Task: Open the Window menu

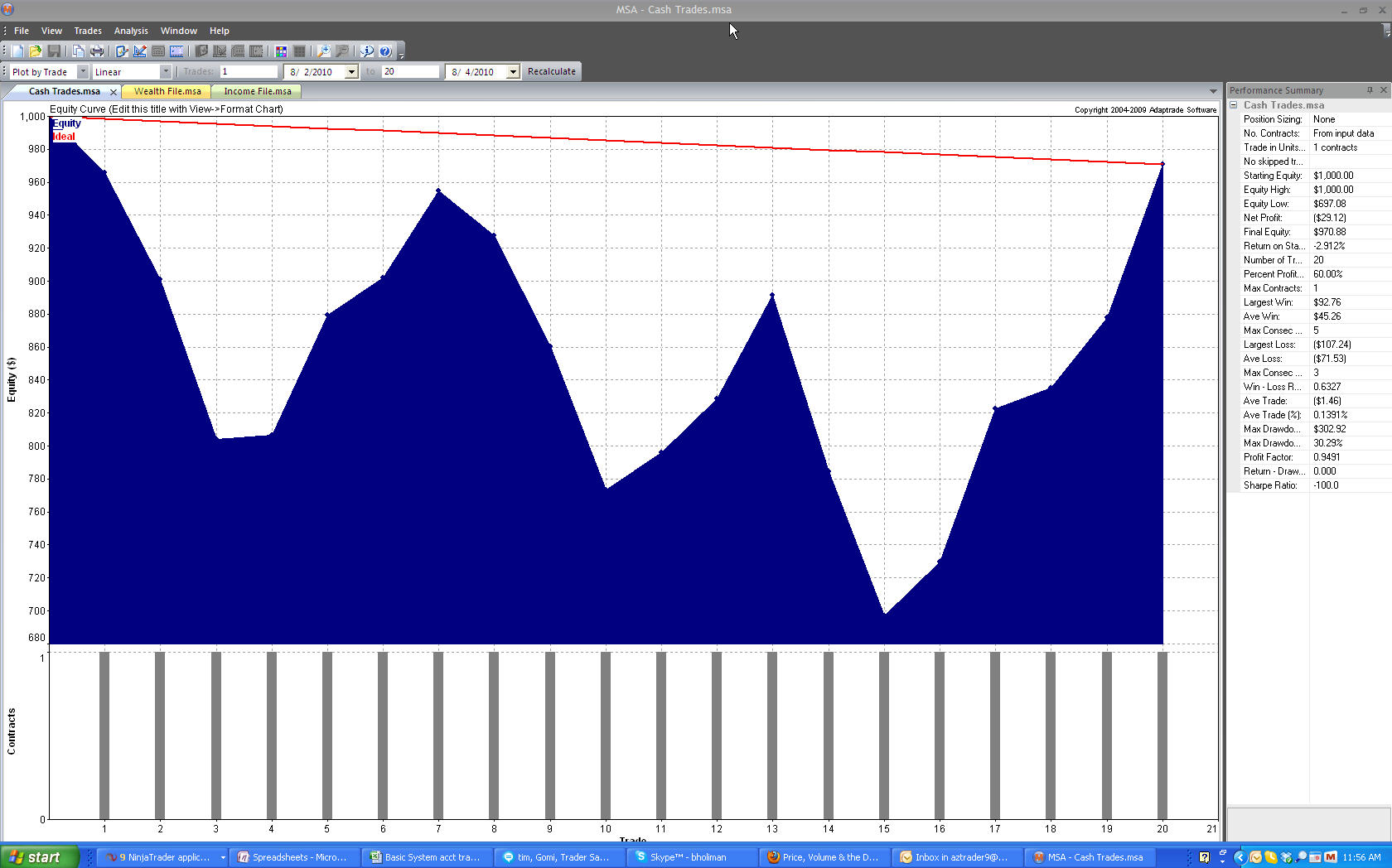Action: pos(179,31)
